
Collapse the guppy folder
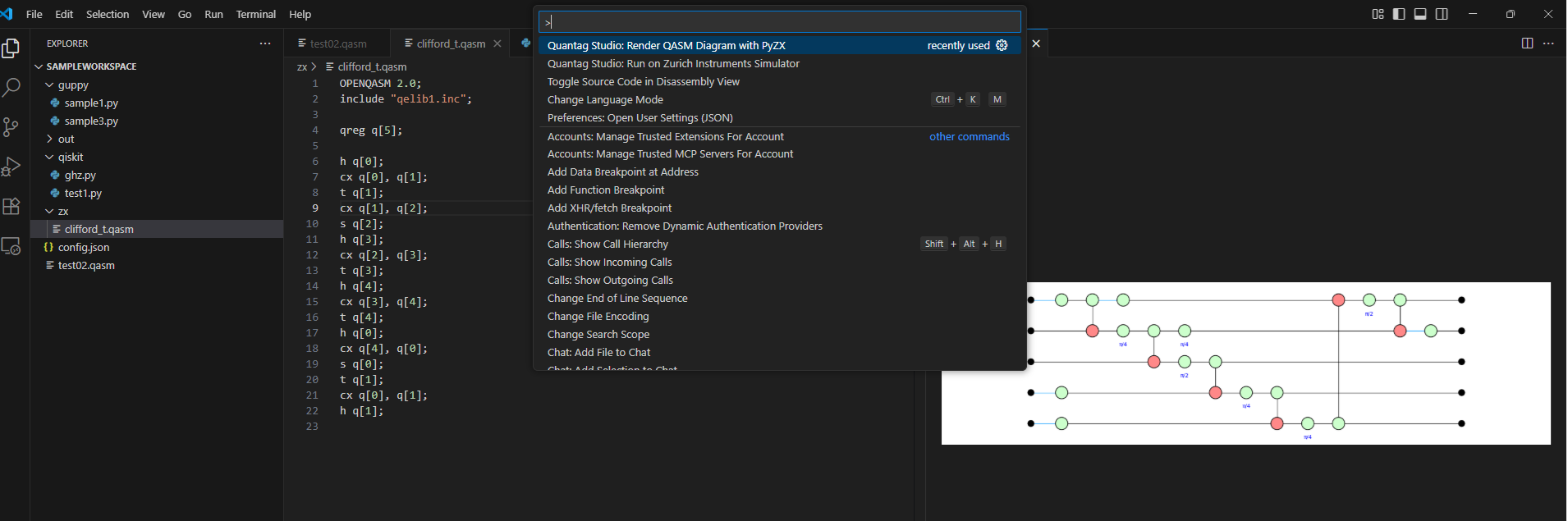click(x=72, y=85)
